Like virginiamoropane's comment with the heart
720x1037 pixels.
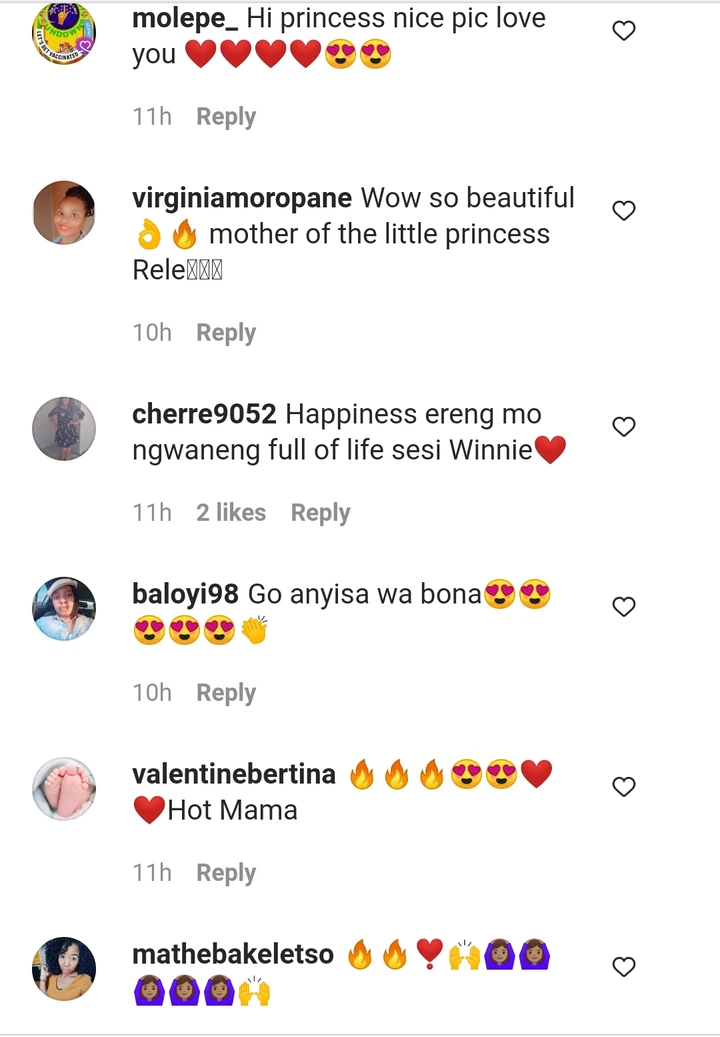point(623,210)
